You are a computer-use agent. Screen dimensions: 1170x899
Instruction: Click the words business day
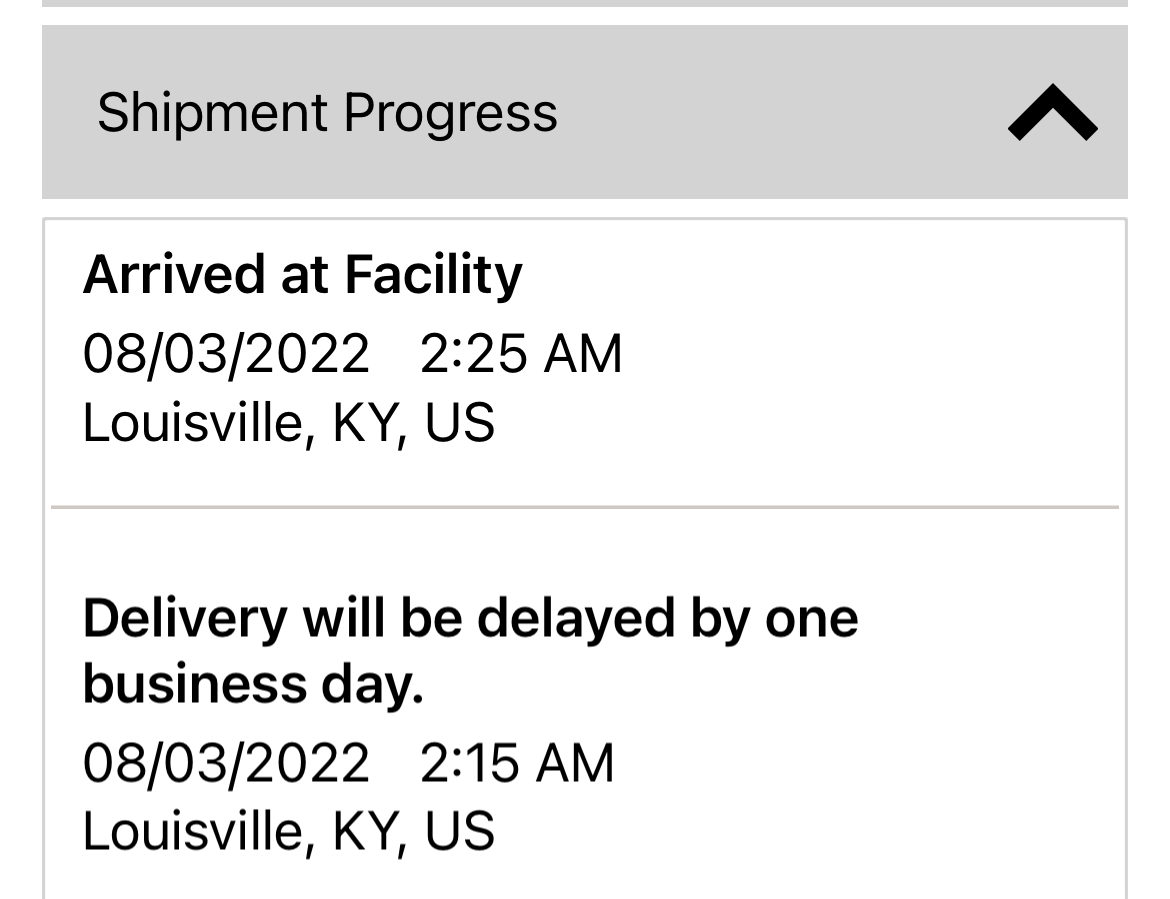[x=253, y=685]
